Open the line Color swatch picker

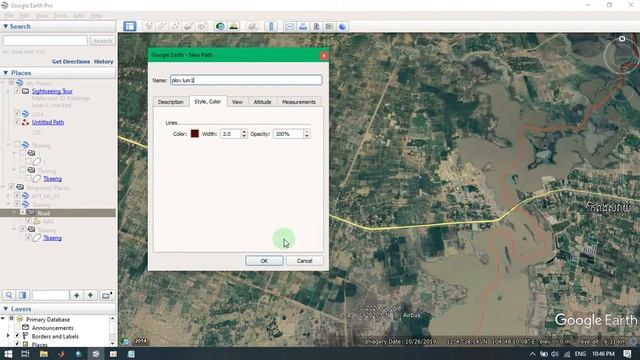(x=195, y=133)
